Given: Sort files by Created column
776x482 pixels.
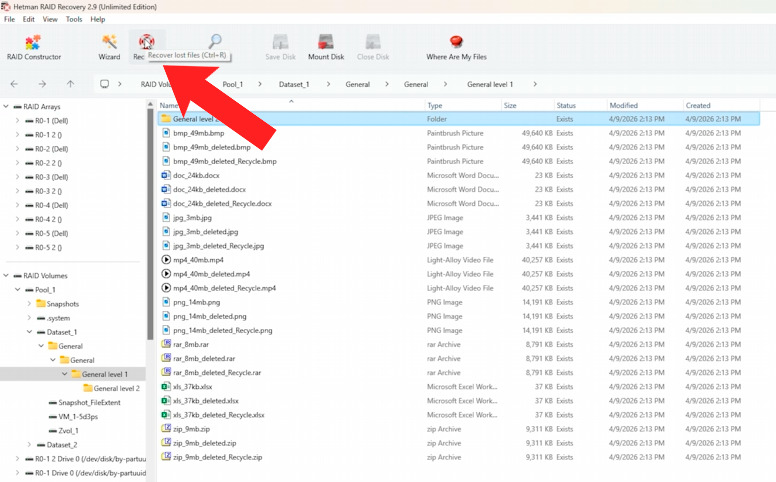Looking at the screenshot, I should tap(721, 105).
